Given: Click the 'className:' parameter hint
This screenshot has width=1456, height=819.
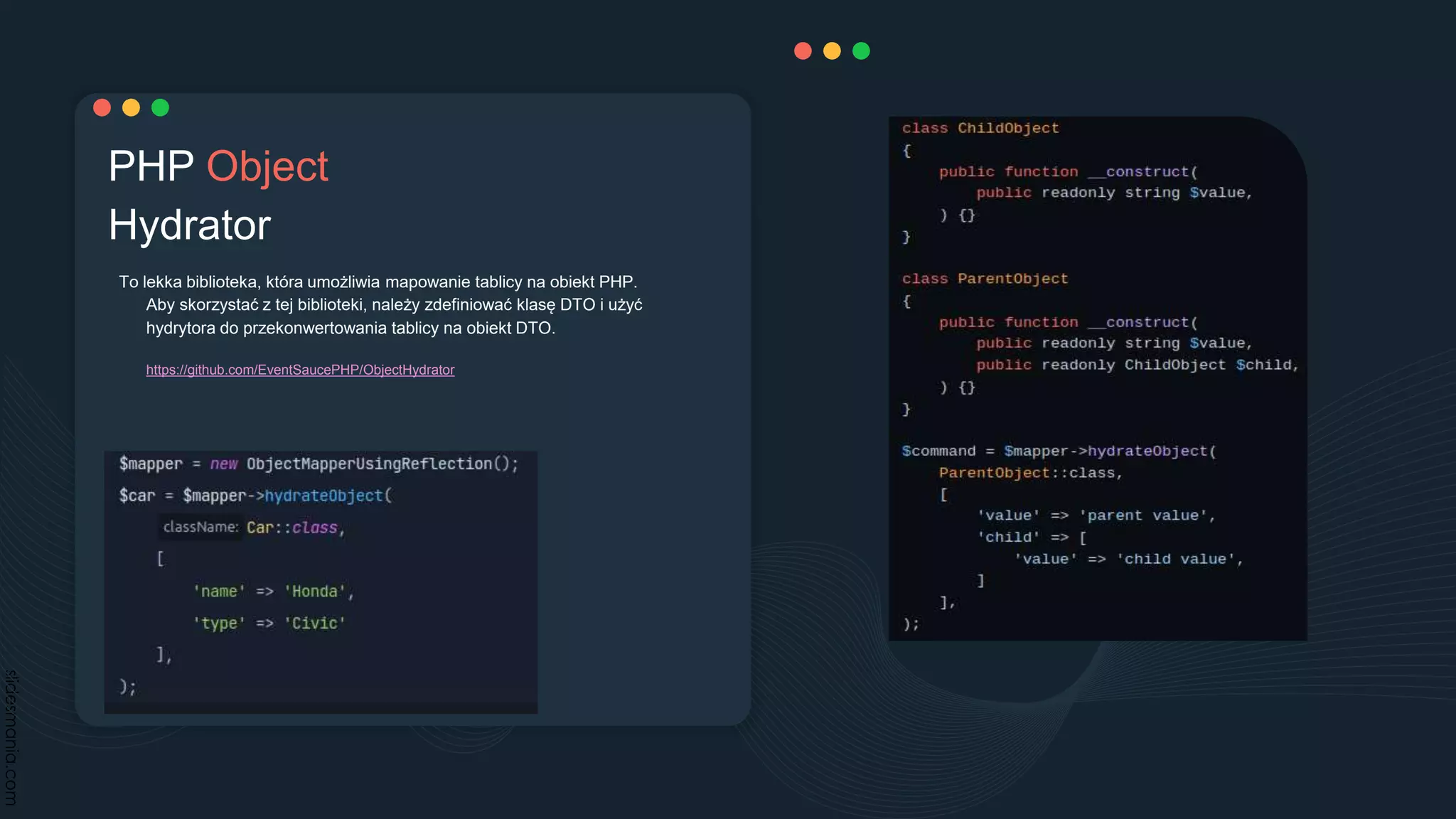Looking at the screenshot, I should pos(200,527).
